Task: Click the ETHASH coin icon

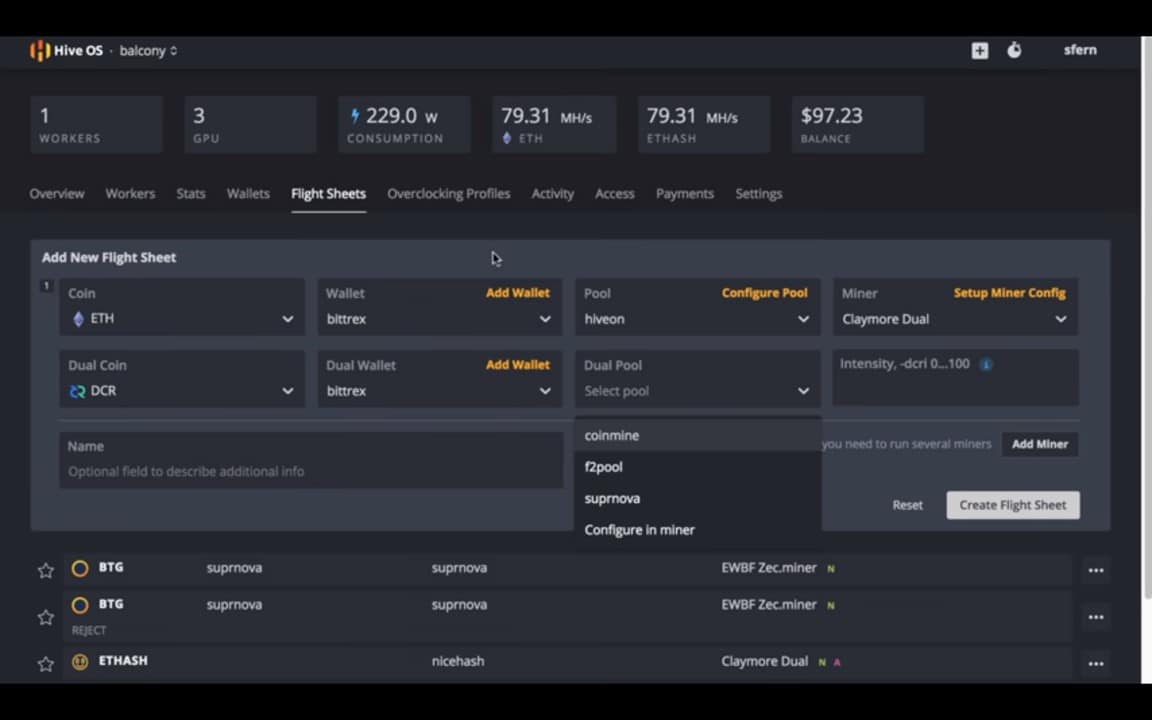Action: 80,661
